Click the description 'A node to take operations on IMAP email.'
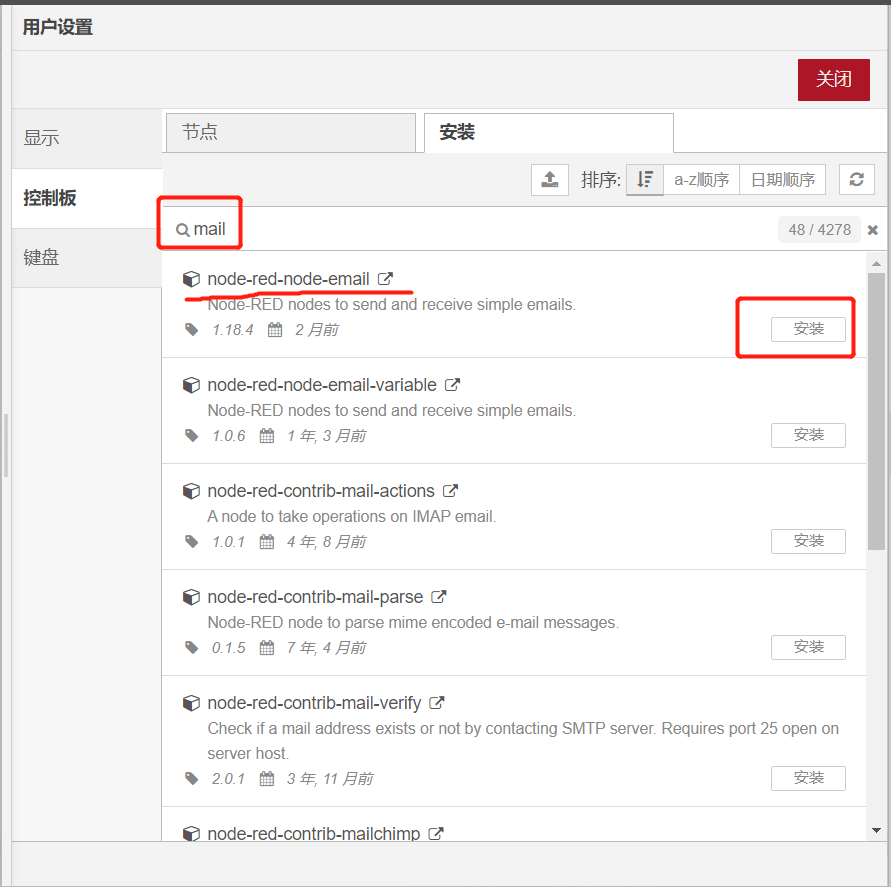This screenshot has height=887, width=891. pos(352,517)
